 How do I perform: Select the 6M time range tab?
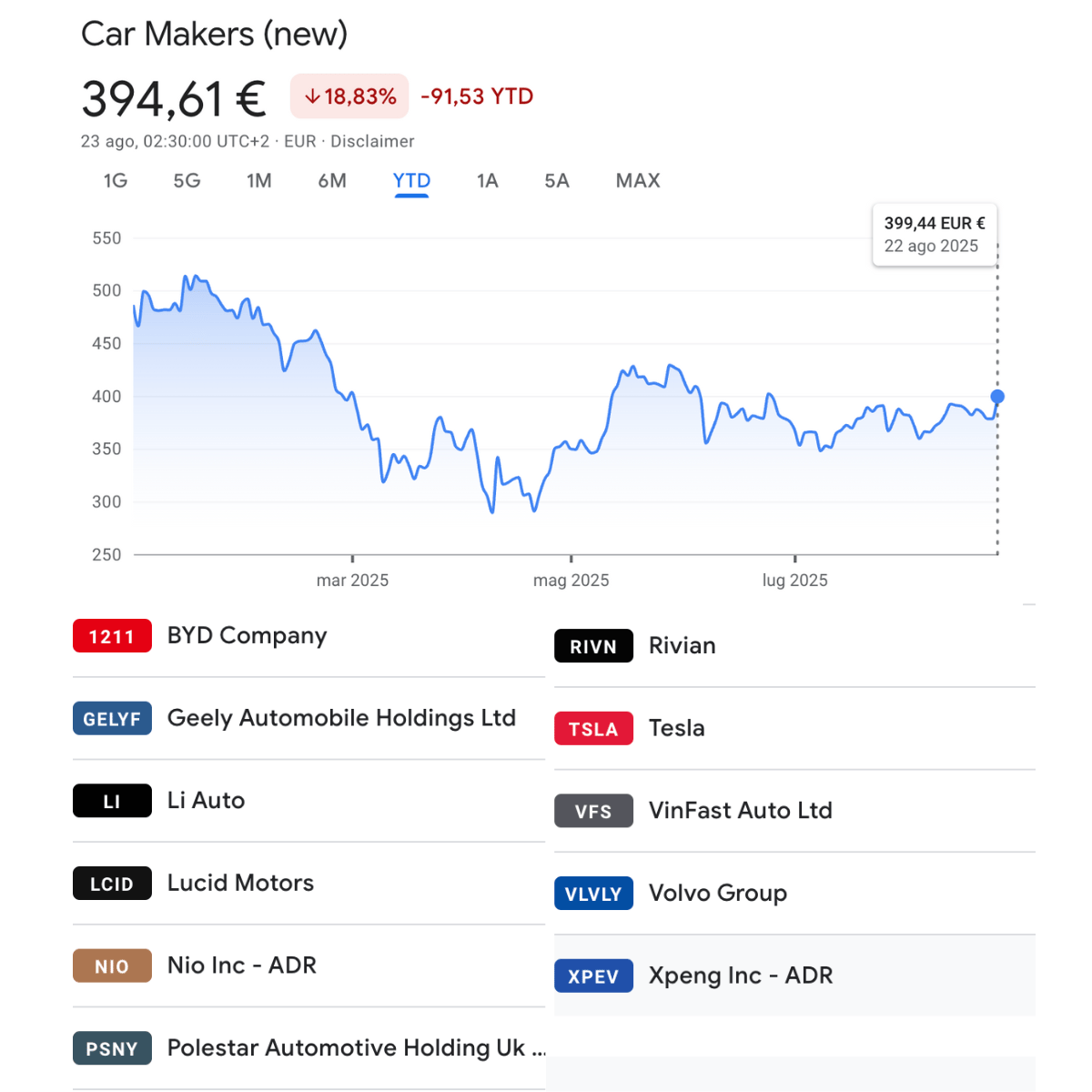coord(332,180)
